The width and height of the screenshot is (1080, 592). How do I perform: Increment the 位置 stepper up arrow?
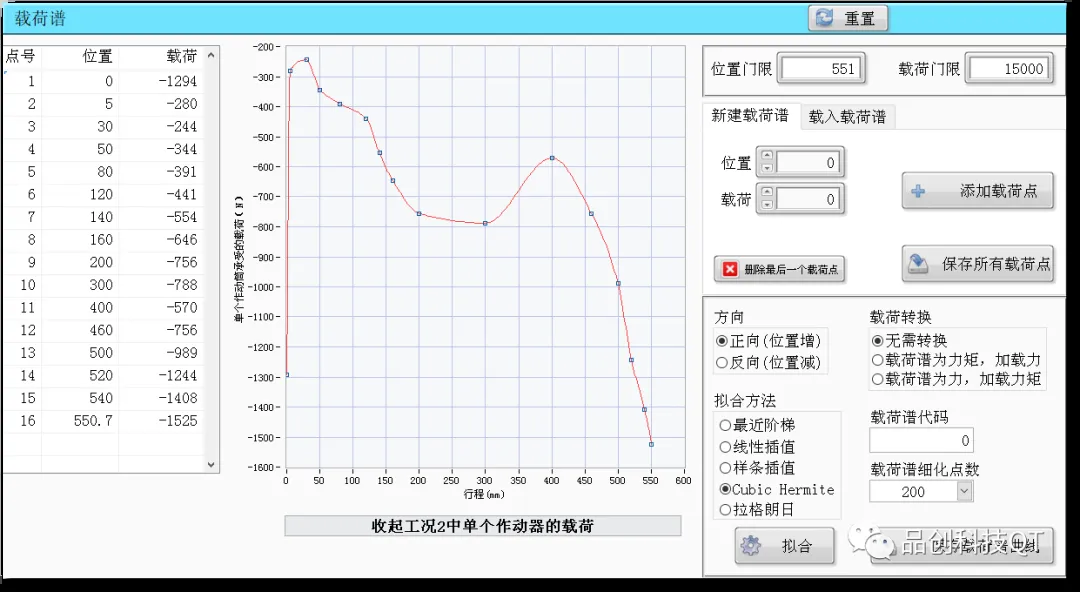pyautogui.click(x=766, y=155)
